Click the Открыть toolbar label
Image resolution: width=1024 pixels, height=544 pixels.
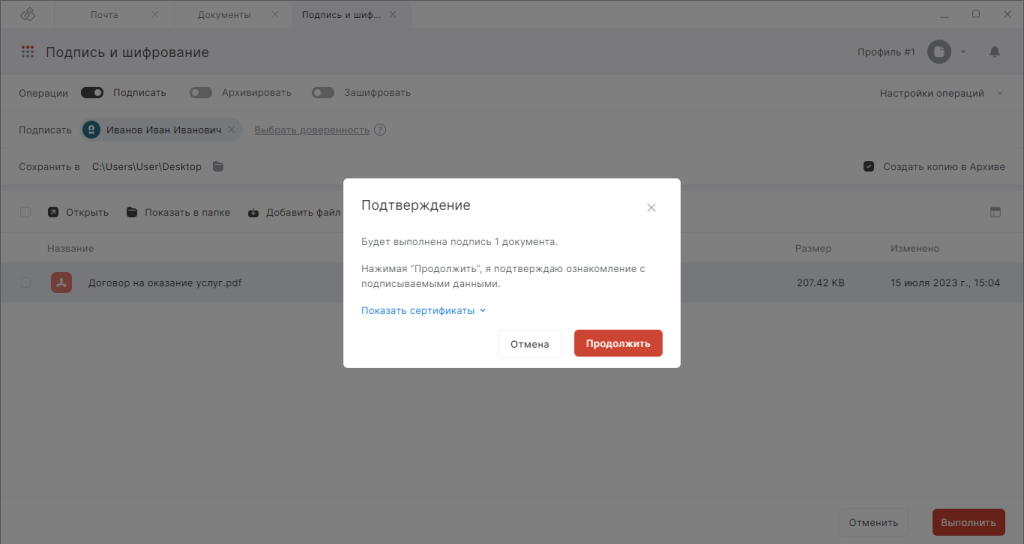87,212
